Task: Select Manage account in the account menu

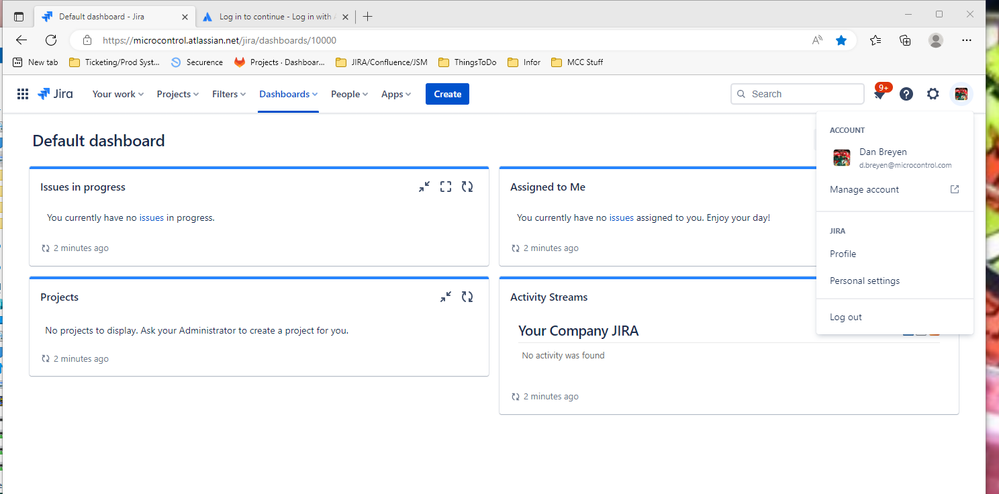Action: [895, 189]
